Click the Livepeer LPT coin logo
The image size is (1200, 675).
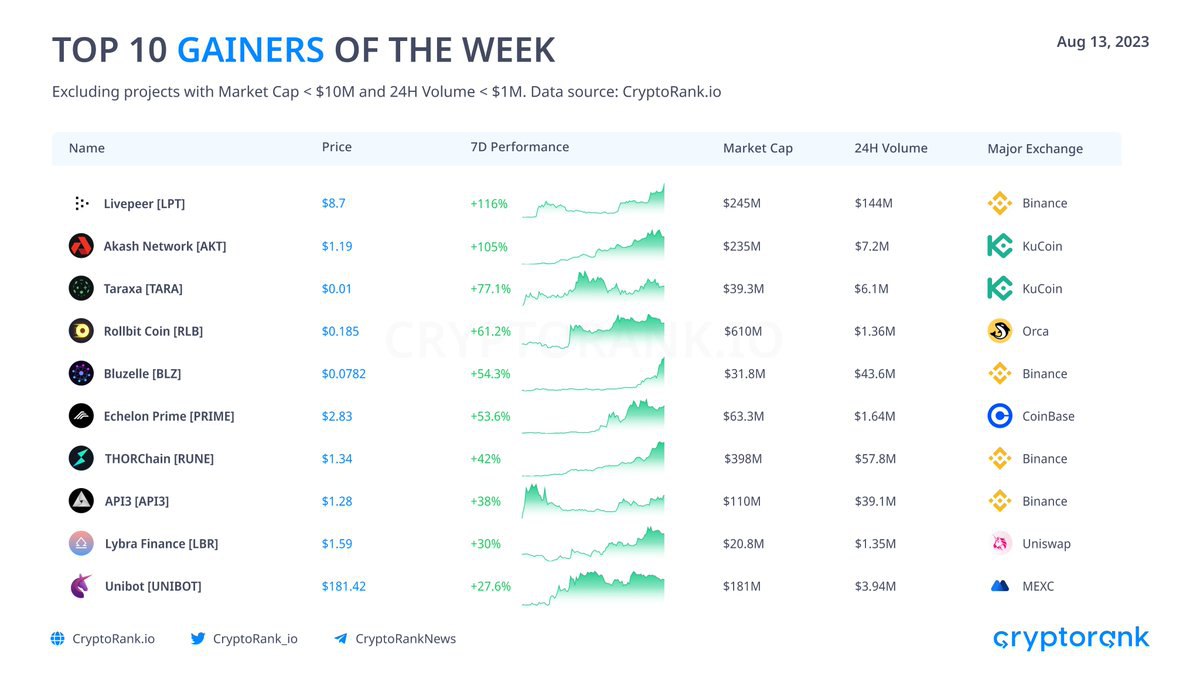click(81, 203)
